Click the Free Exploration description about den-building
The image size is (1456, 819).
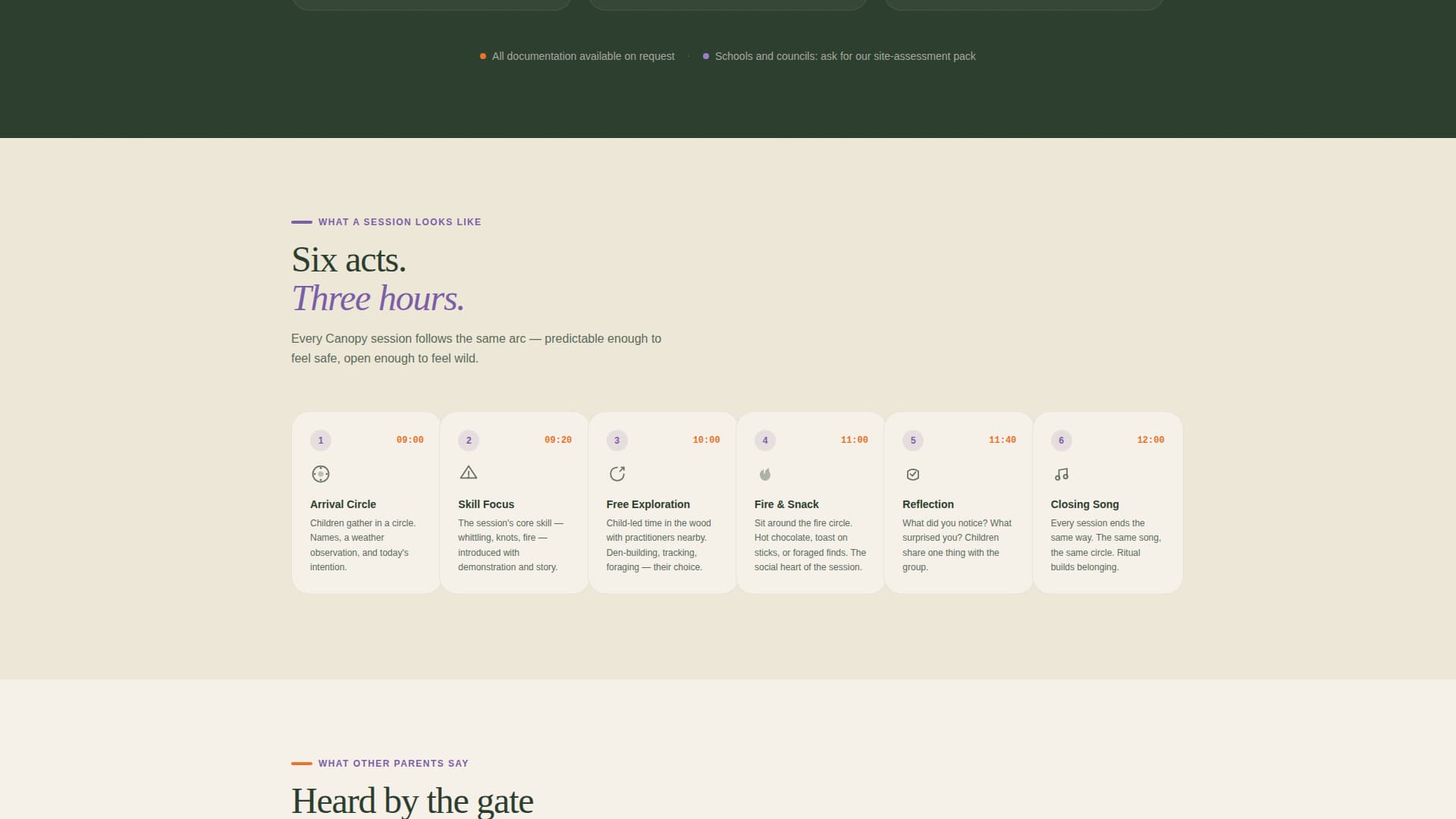click(x=659, y=545)
